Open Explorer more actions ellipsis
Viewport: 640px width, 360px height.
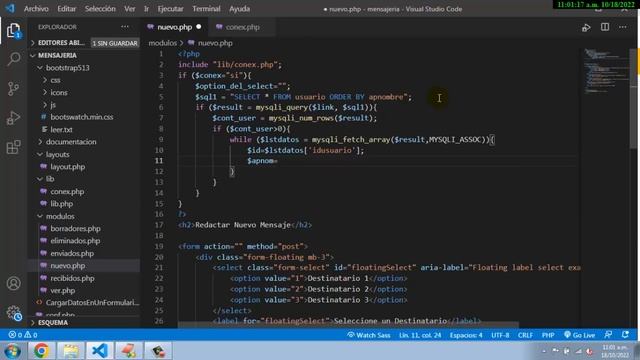click(125, 27)
